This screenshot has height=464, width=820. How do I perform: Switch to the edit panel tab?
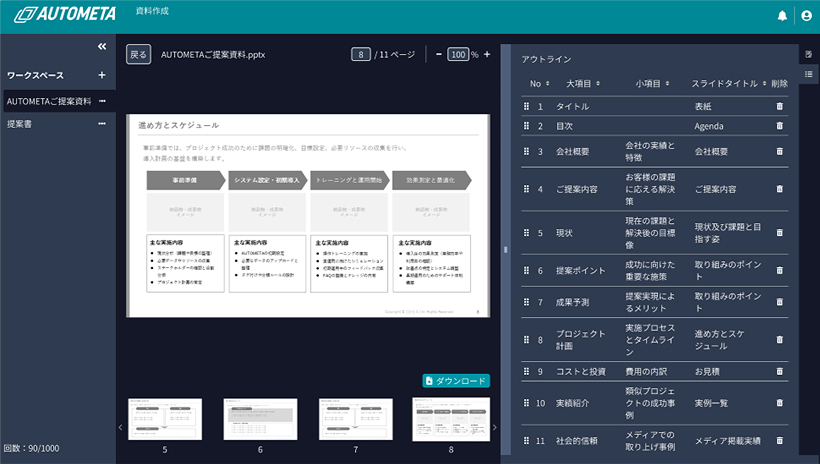pos(808,53)
